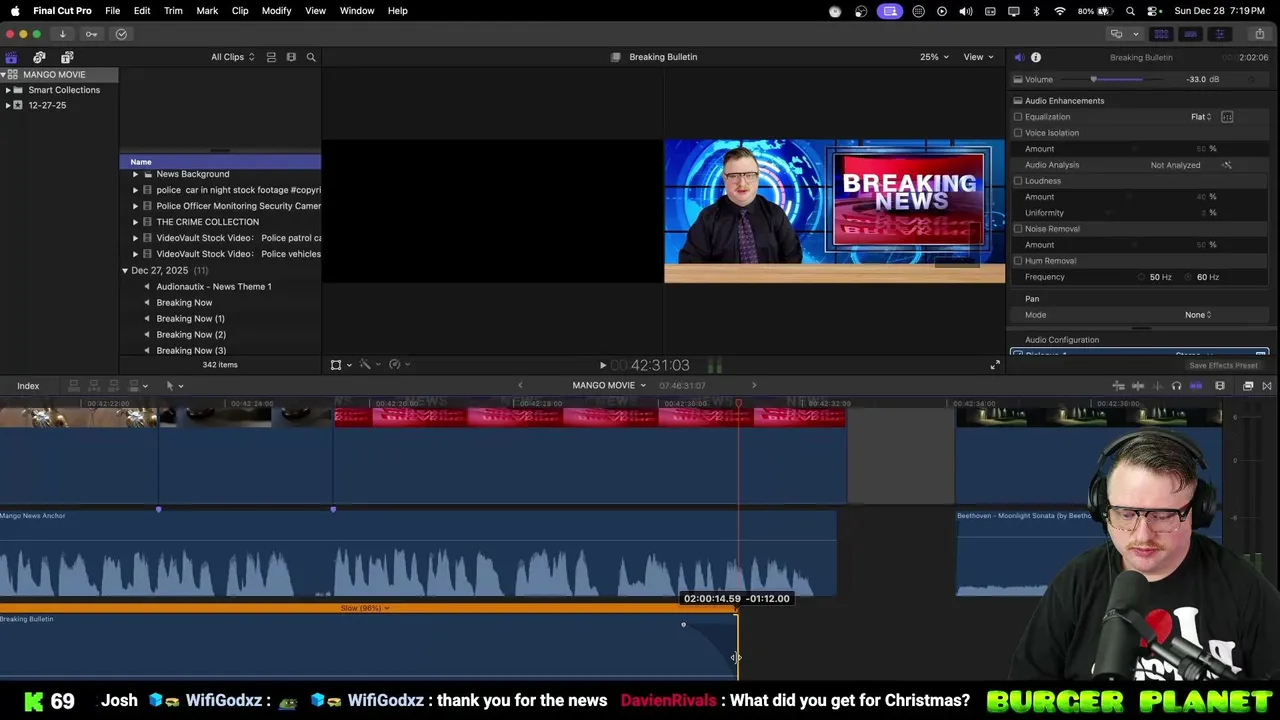Enable the Equalization checkbox
Viewport: 1280px width, 720px height.
point(1018,117)
